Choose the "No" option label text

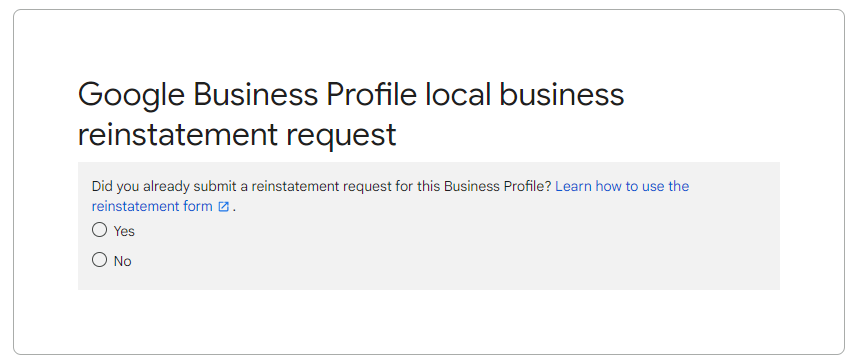[123, 261]
